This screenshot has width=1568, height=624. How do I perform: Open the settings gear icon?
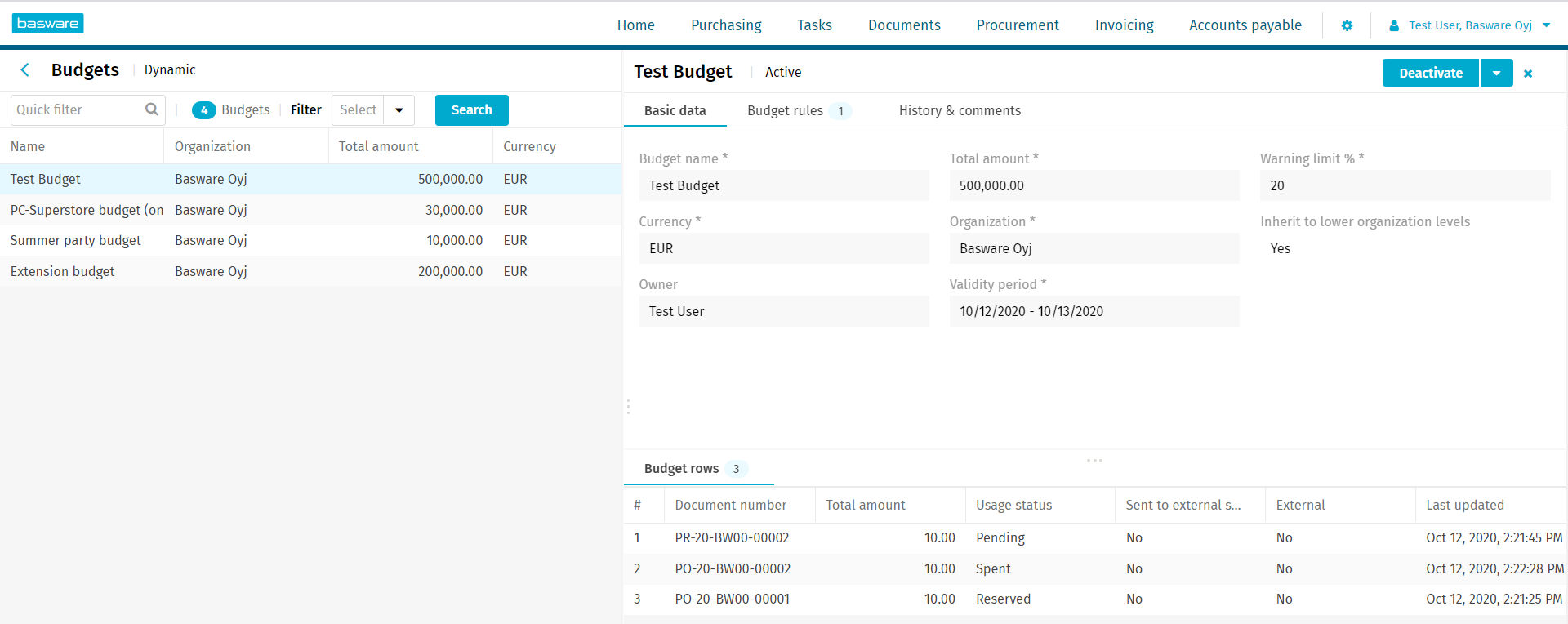[1347, 25]
